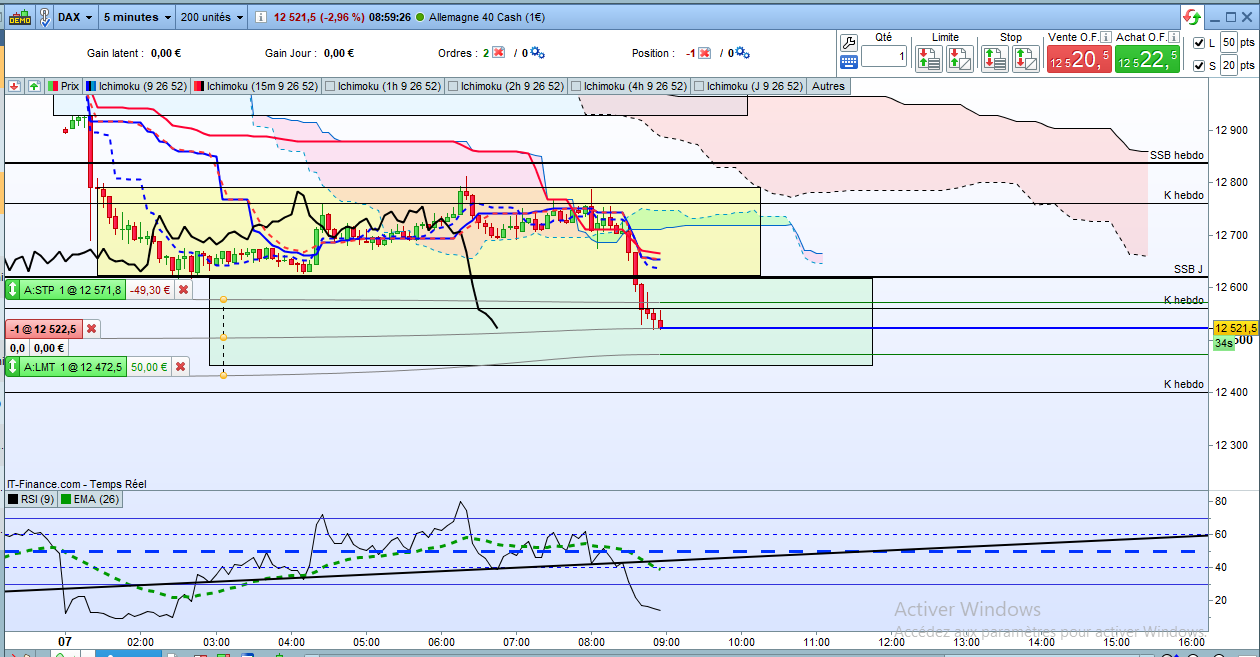
Task: Select the Ichimoku (15m 9 26 52) tab
Action: 258,86
